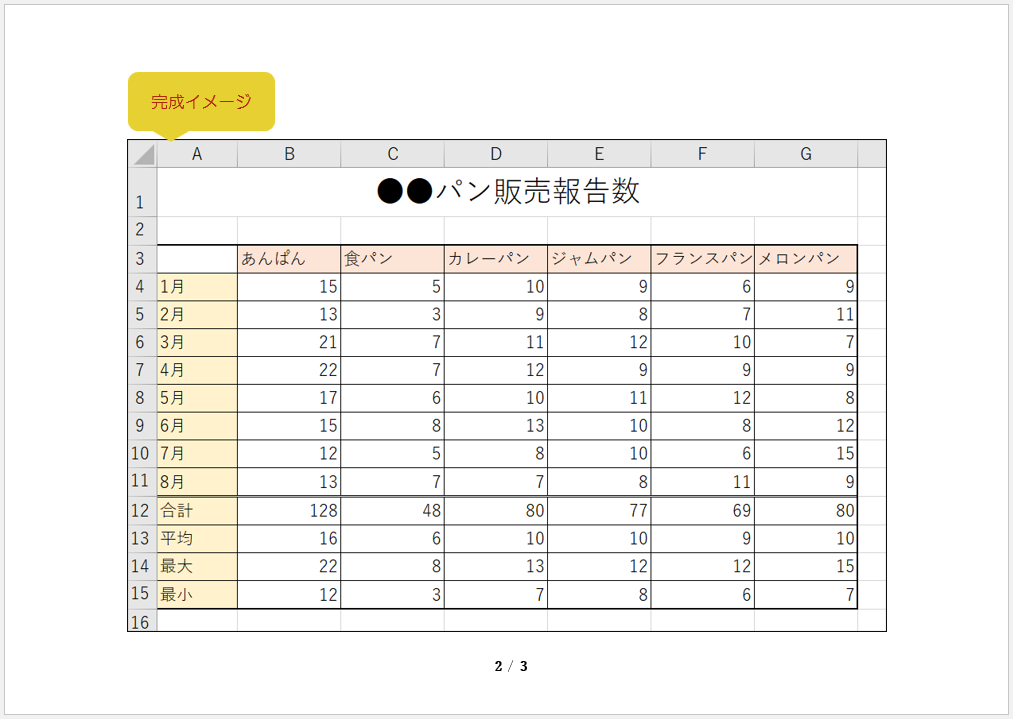Select the 1月 row label
1013x719 pixels.
197,287
